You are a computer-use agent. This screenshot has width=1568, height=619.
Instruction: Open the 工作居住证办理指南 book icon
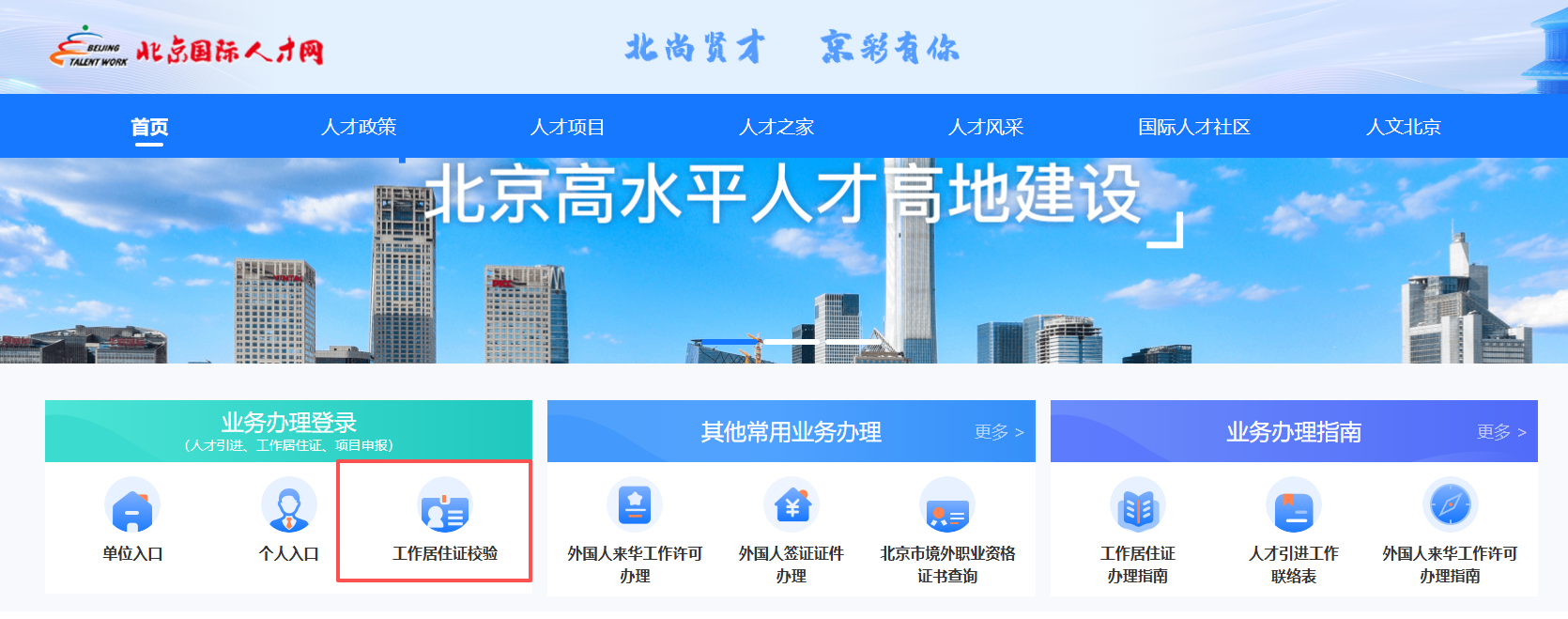[1138, 505]
